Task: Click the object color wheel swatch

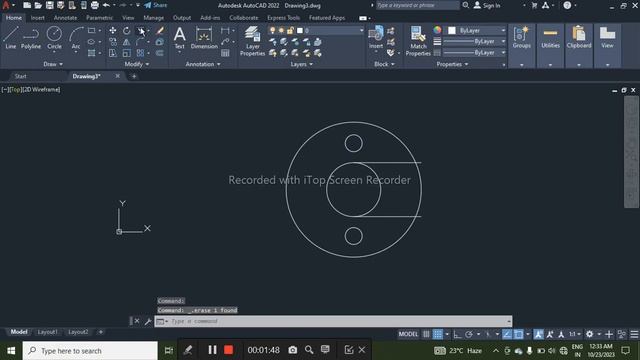Action: pyautogui.click(x=437, y=30)
